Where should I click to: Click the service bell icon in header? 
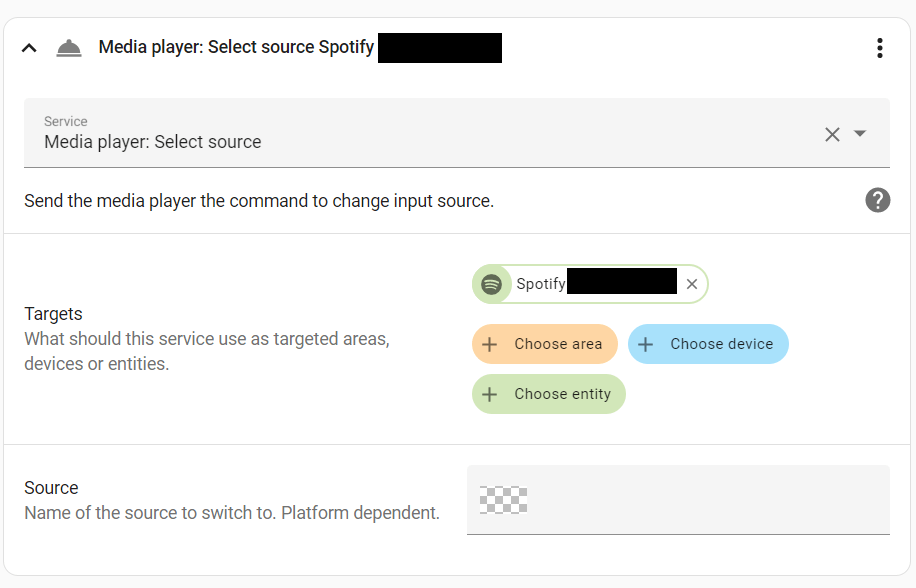pos(69,48)
